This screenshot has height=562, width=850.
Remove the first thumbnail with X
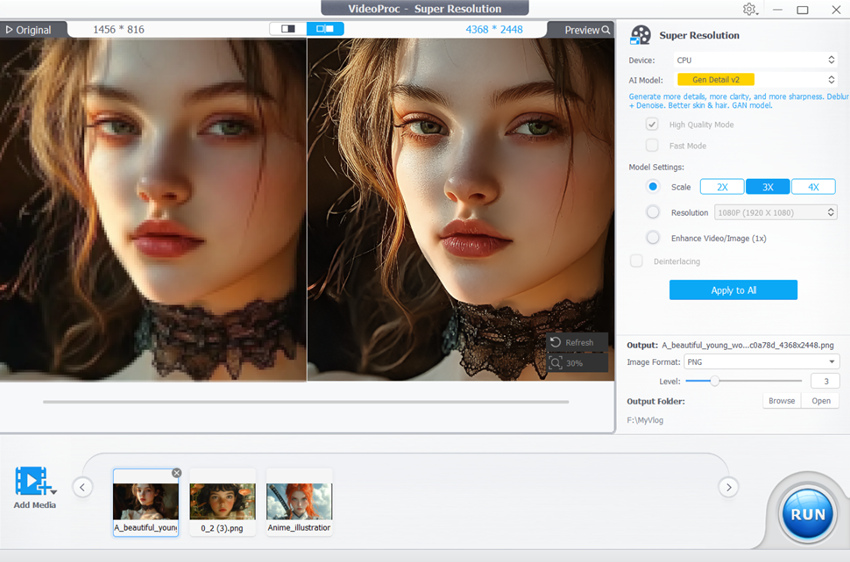(177, 473)
